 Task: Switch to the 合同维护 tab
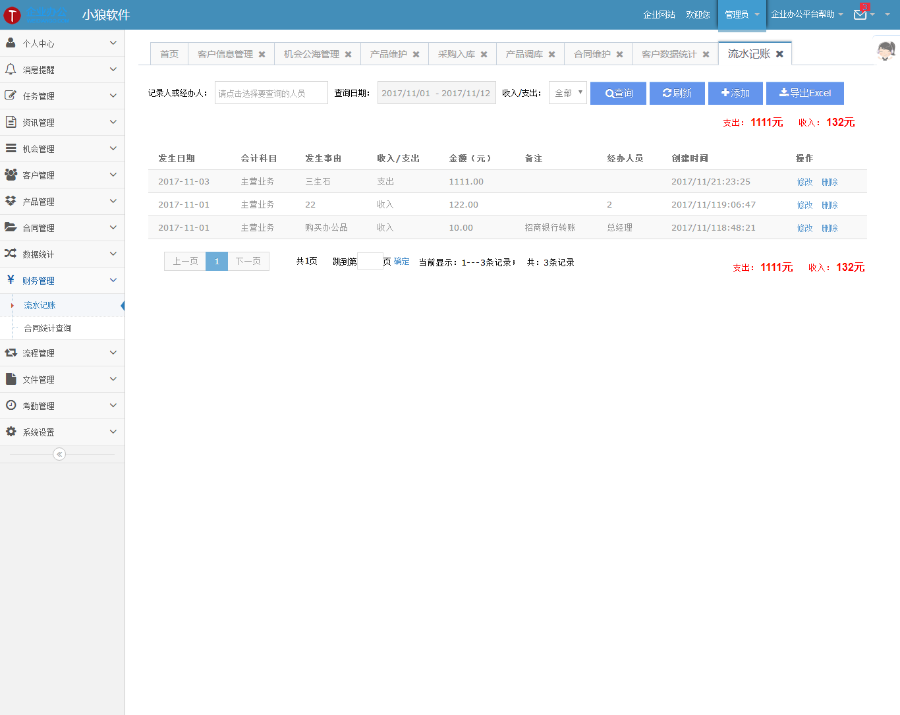(592, 54)
